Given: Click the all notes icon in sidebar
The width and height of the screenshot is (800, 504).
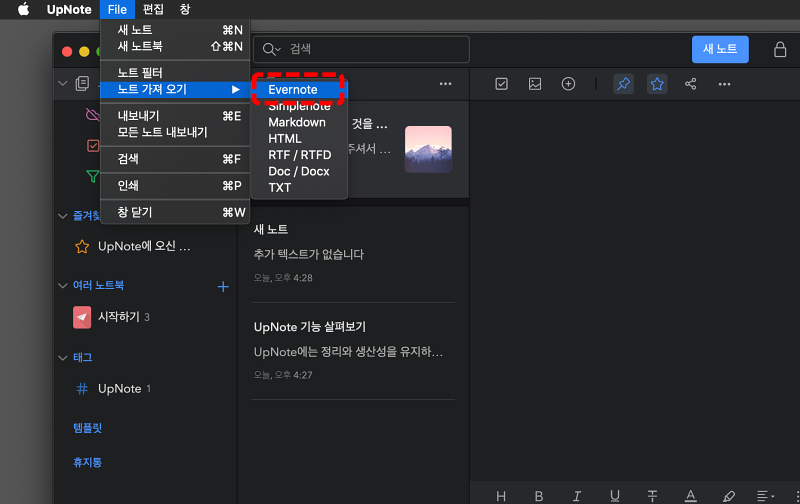Looking at the screenshot, I should click(82, 83).
